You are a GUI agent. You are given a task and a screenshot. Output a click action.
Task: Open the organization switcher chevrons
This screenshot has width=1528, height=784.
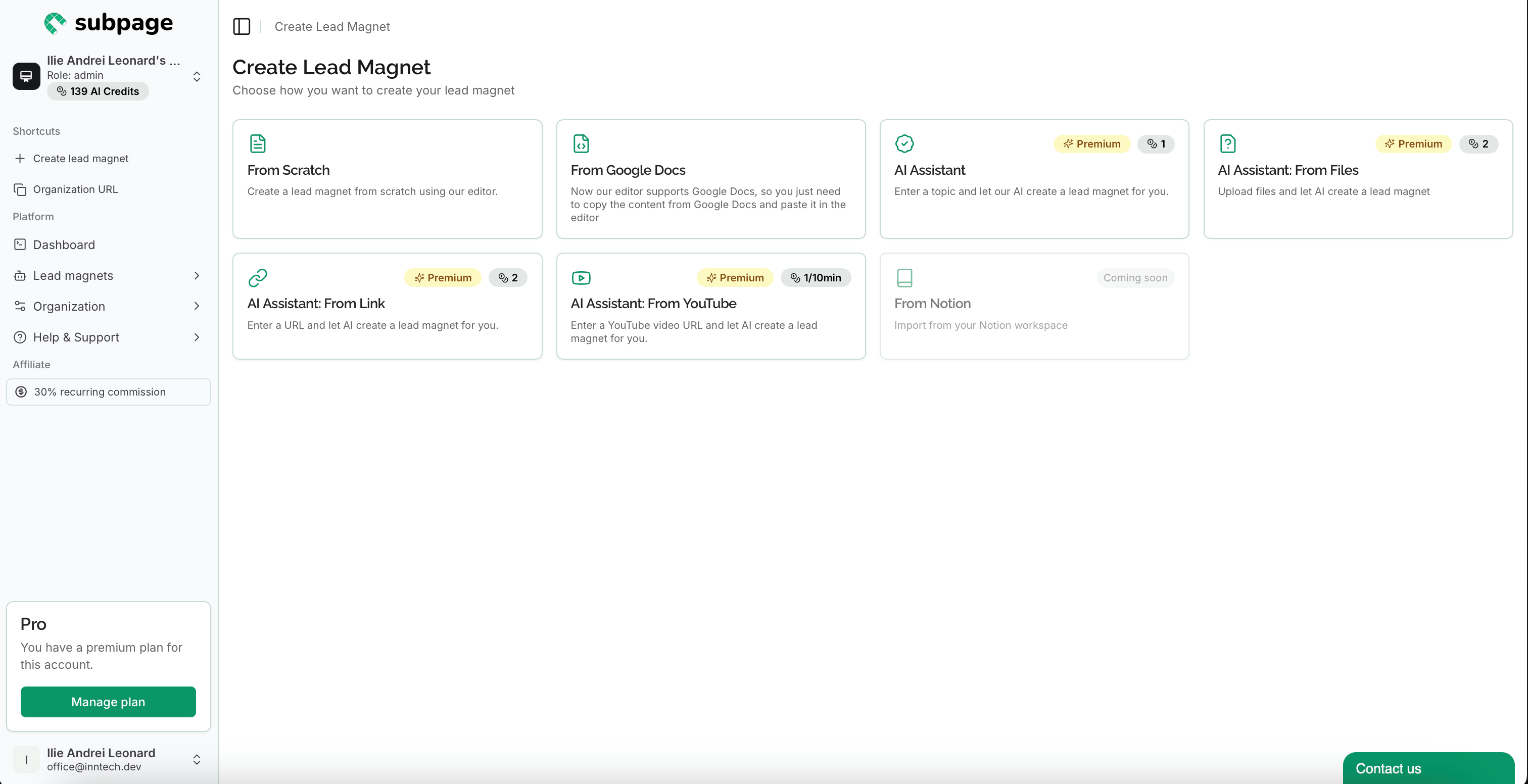coord(197,76)
